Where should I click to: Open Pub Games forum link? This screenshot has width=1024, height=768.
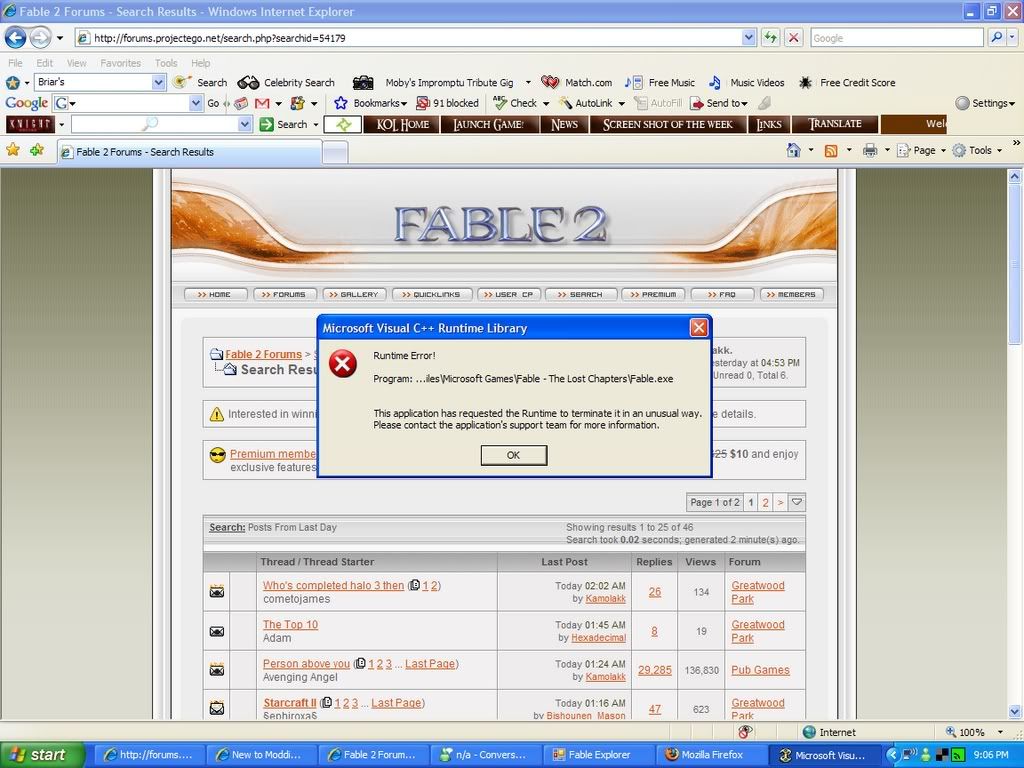pyautogui.click(x=760, y=670)
